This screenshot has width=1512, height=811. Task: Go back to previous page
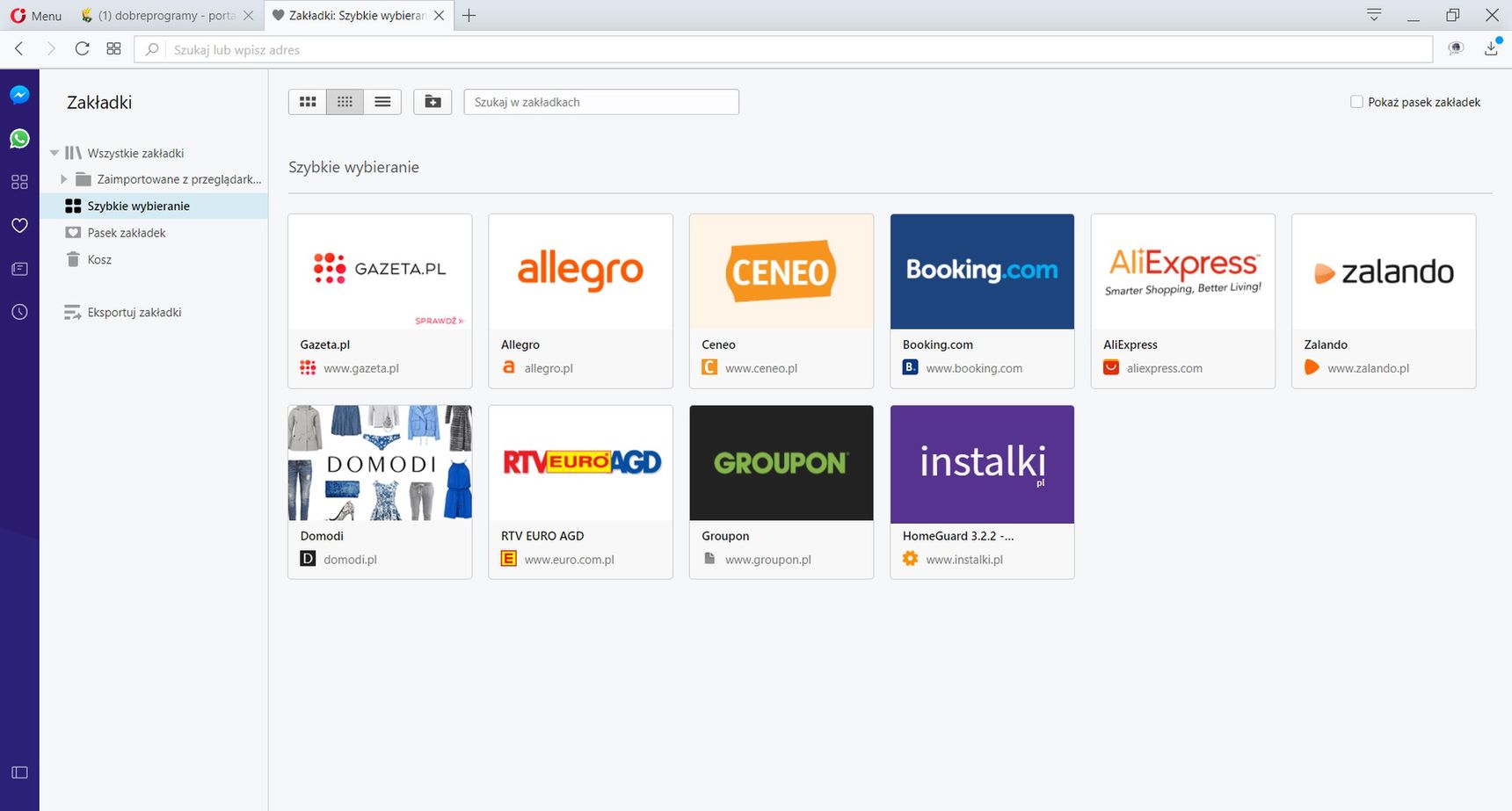[x=19, y=49]
